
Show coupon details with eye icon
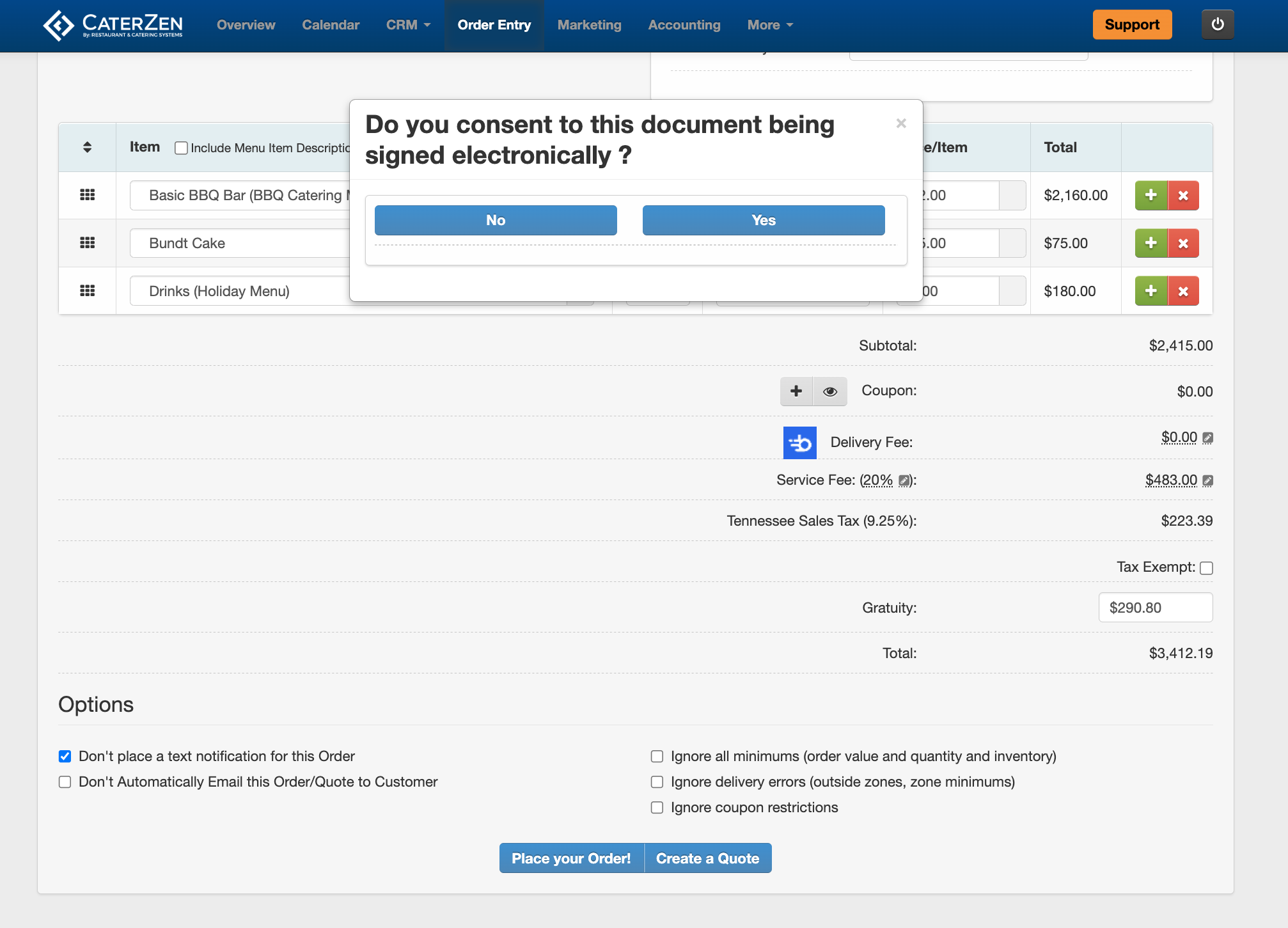pos(829,391)
